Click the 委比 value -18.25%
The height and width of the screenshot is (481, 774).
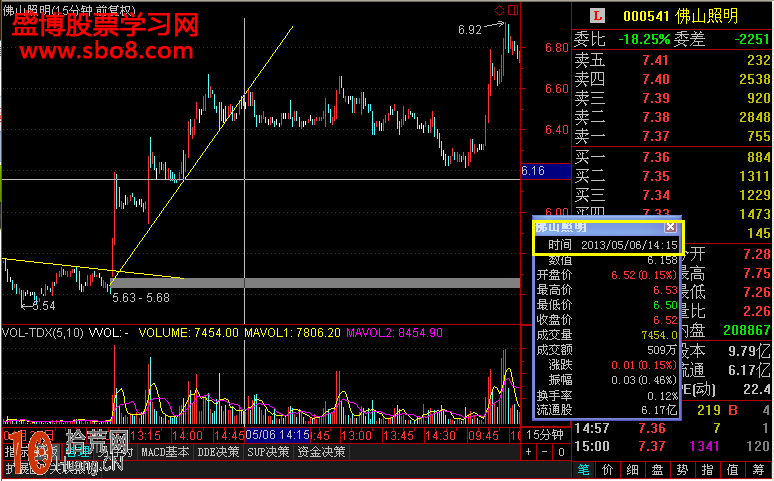click(x=644, y=40)
